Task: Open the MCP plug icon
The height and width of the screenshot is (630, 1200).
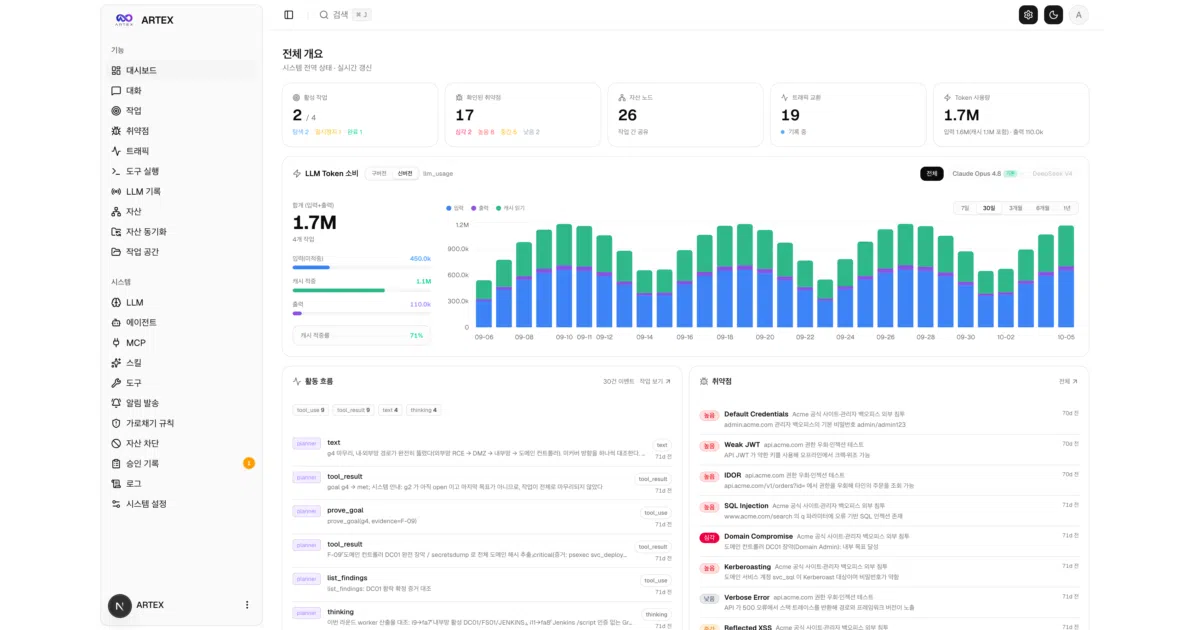Action: click(116, 342)
